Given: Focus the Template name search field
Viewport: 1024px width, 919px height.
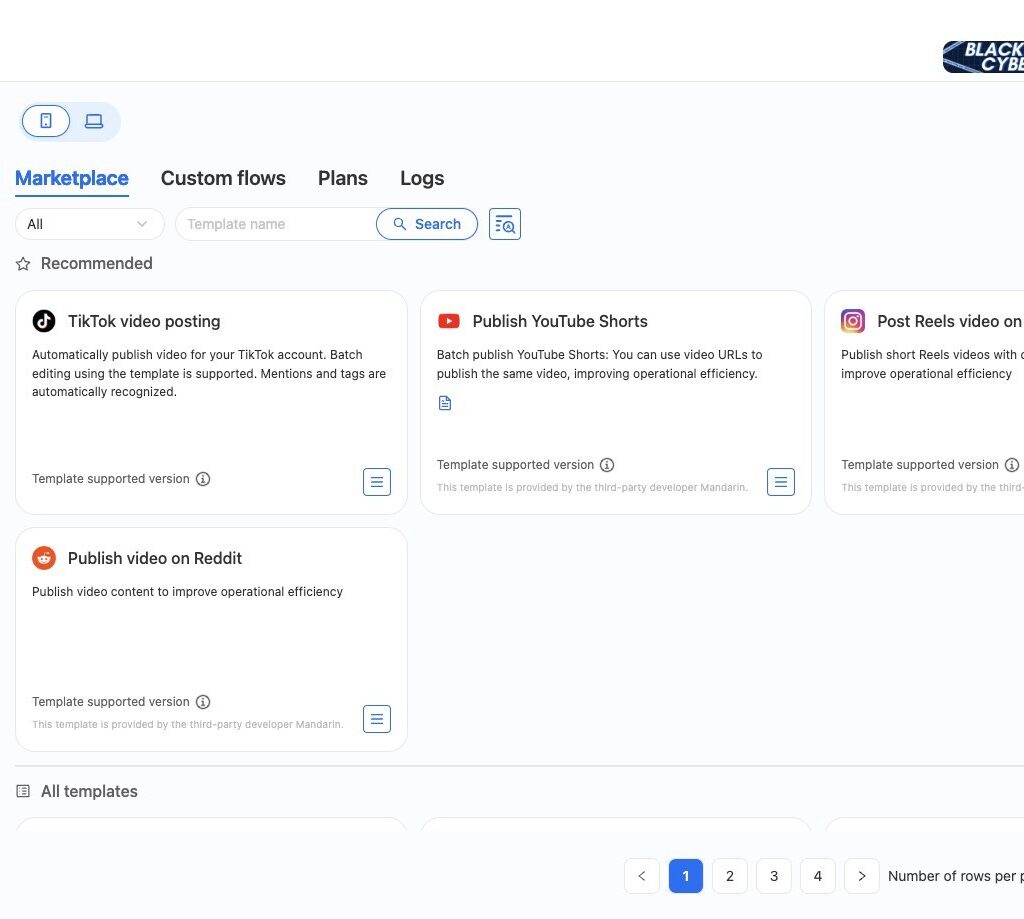Looking at the screenshot, I should coord(278,224).
